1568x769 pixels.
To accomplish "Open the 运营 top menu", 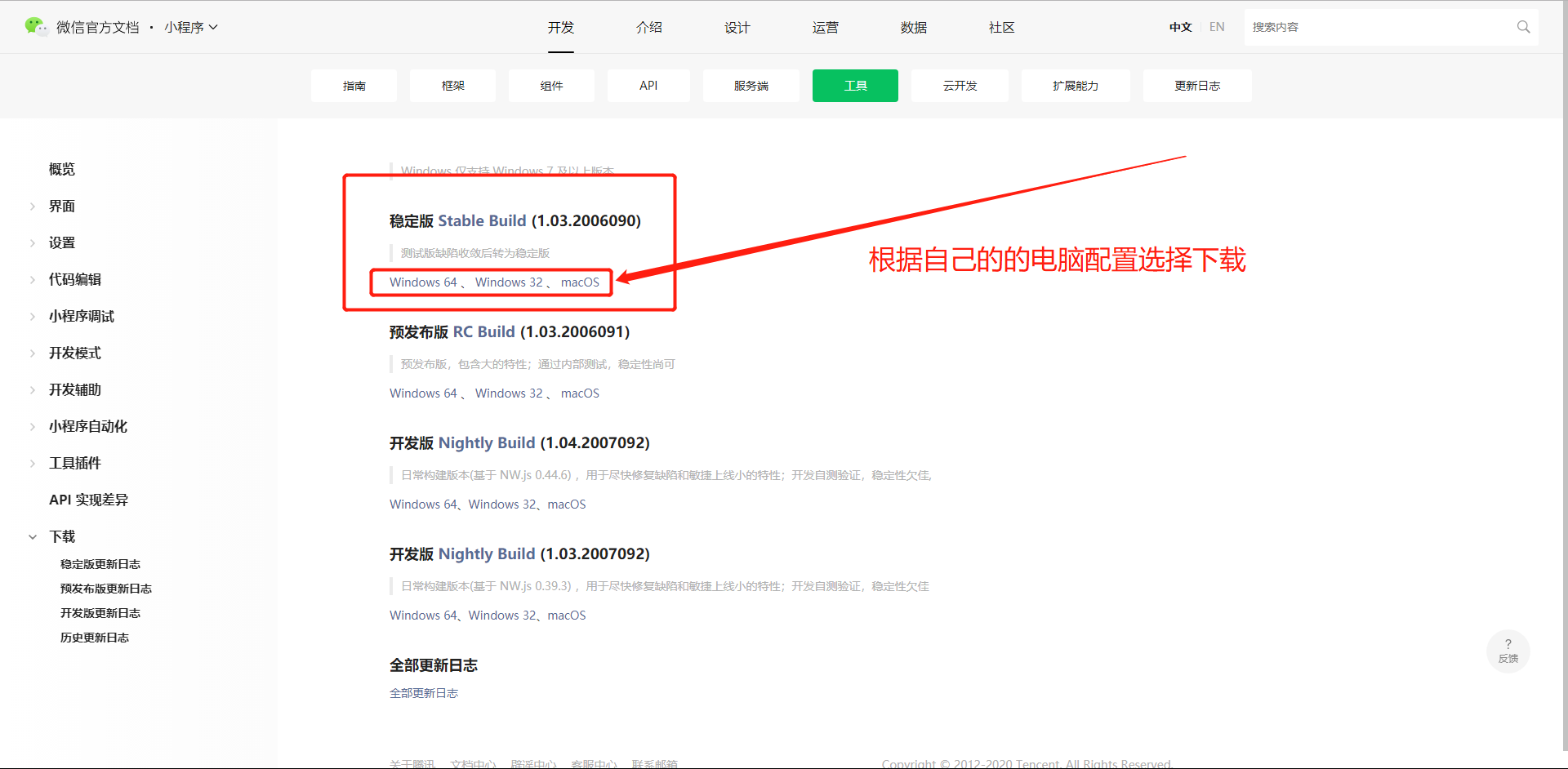I will point(826,27).
